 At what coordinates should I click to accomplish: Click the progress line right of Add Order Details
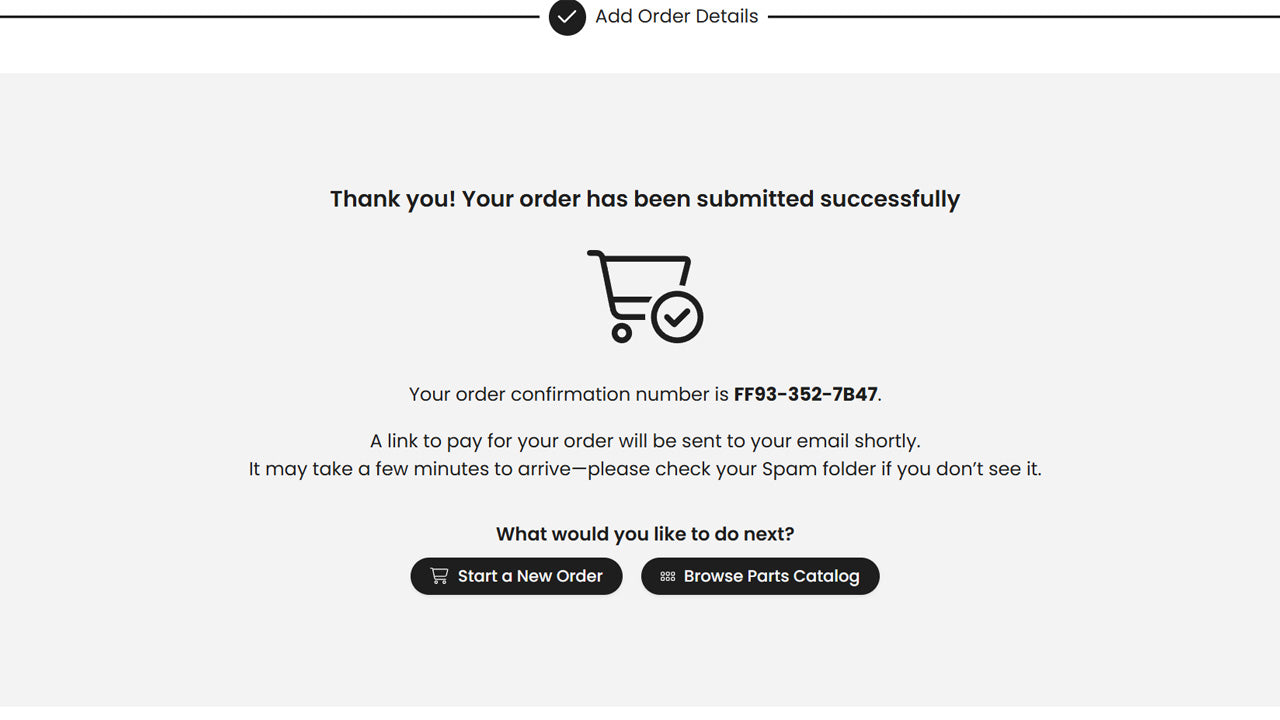(x=1020, y=17)
